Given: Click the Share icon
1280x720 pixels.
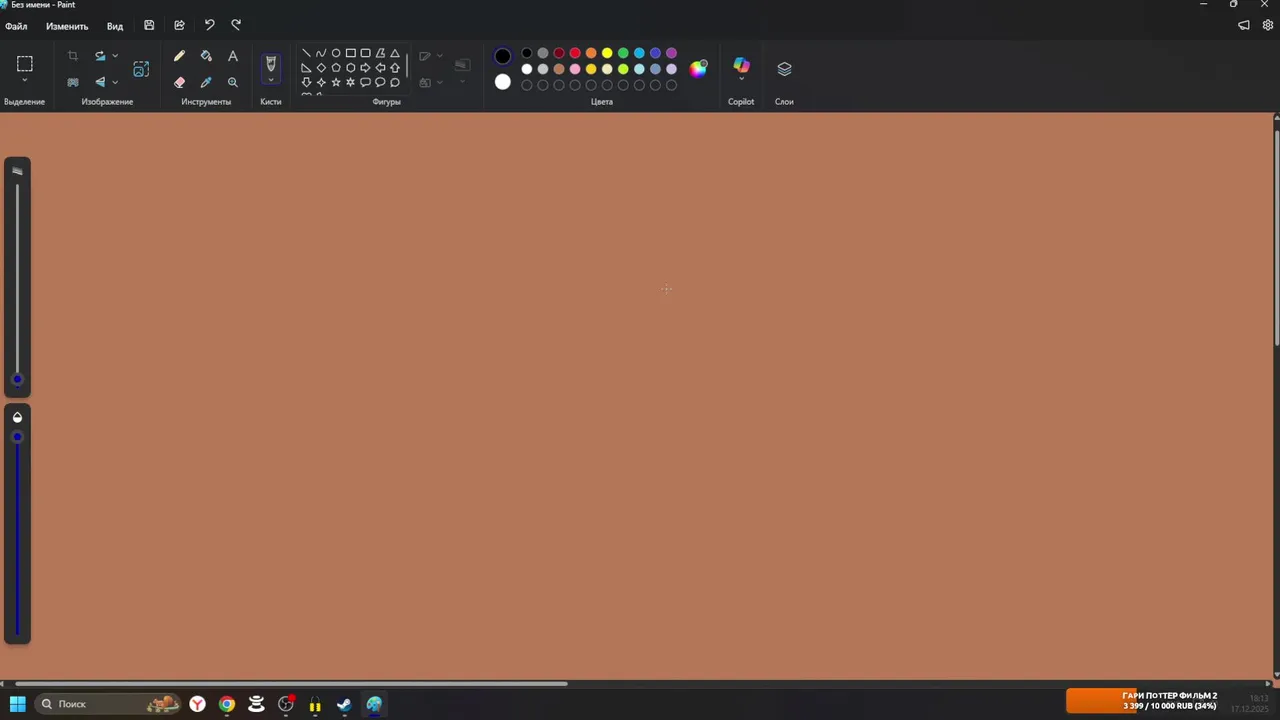Looking at the screenshot, I should 179,25.
